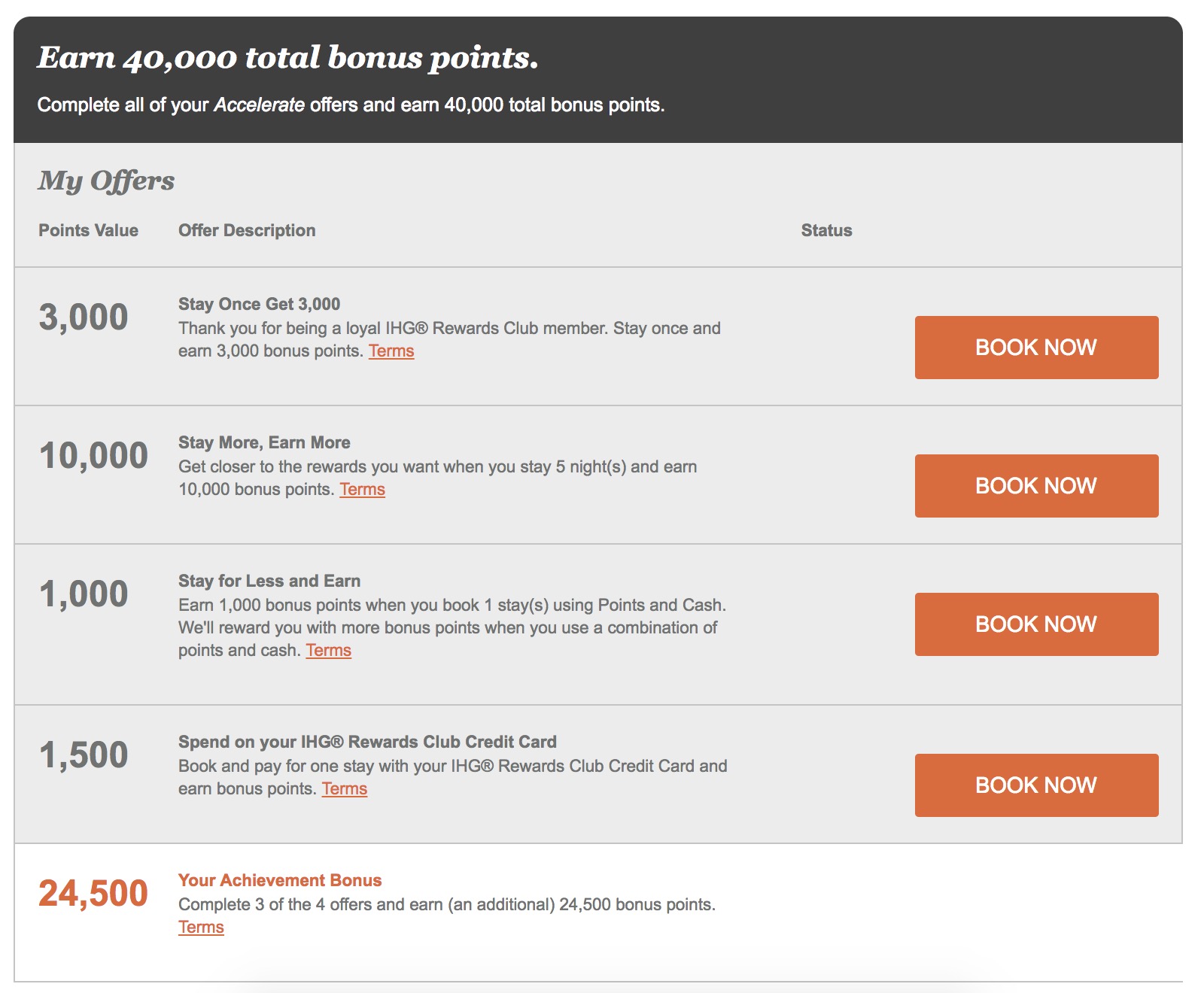The image size is (1204, 993).
Task: Open Terms for Stay Once Get 3,000
Action: pyautogui.click(x=391, y=351)
